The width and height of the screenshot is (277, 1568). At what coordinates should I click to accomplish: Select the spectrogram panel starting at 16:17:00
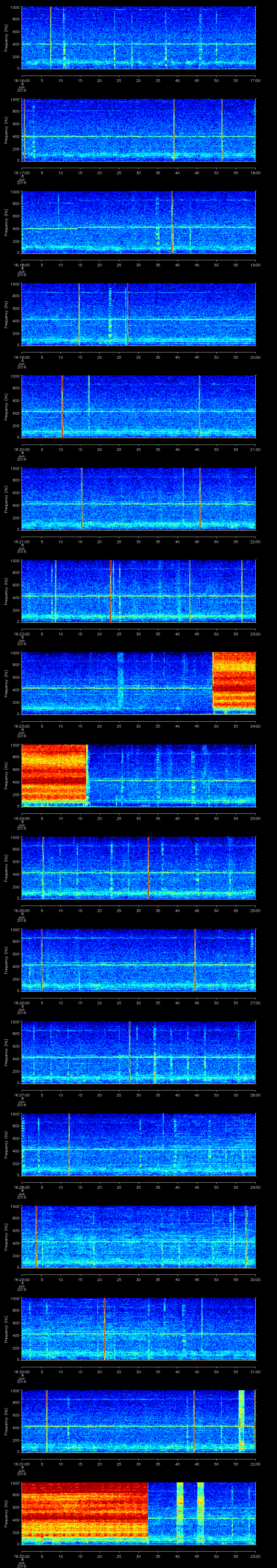(138, 130)
